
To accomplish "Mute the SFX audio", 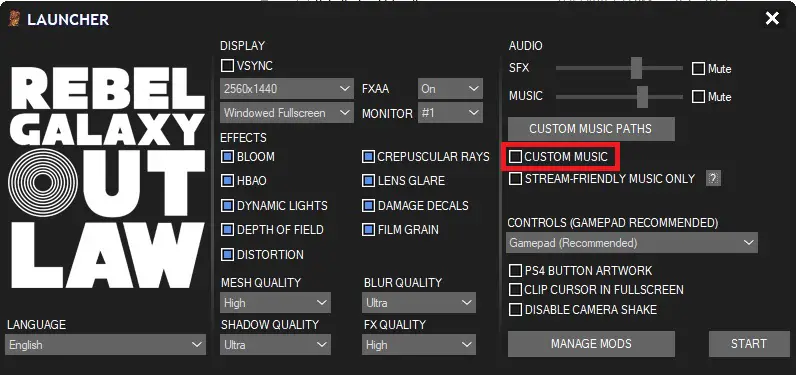I will (x=699, y=69).
